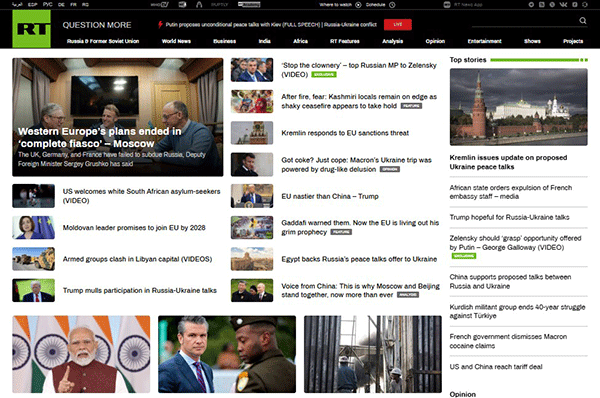Open the search magnifier icon
The height and width of the screenshot is (398, 600).
coord(583,20)
